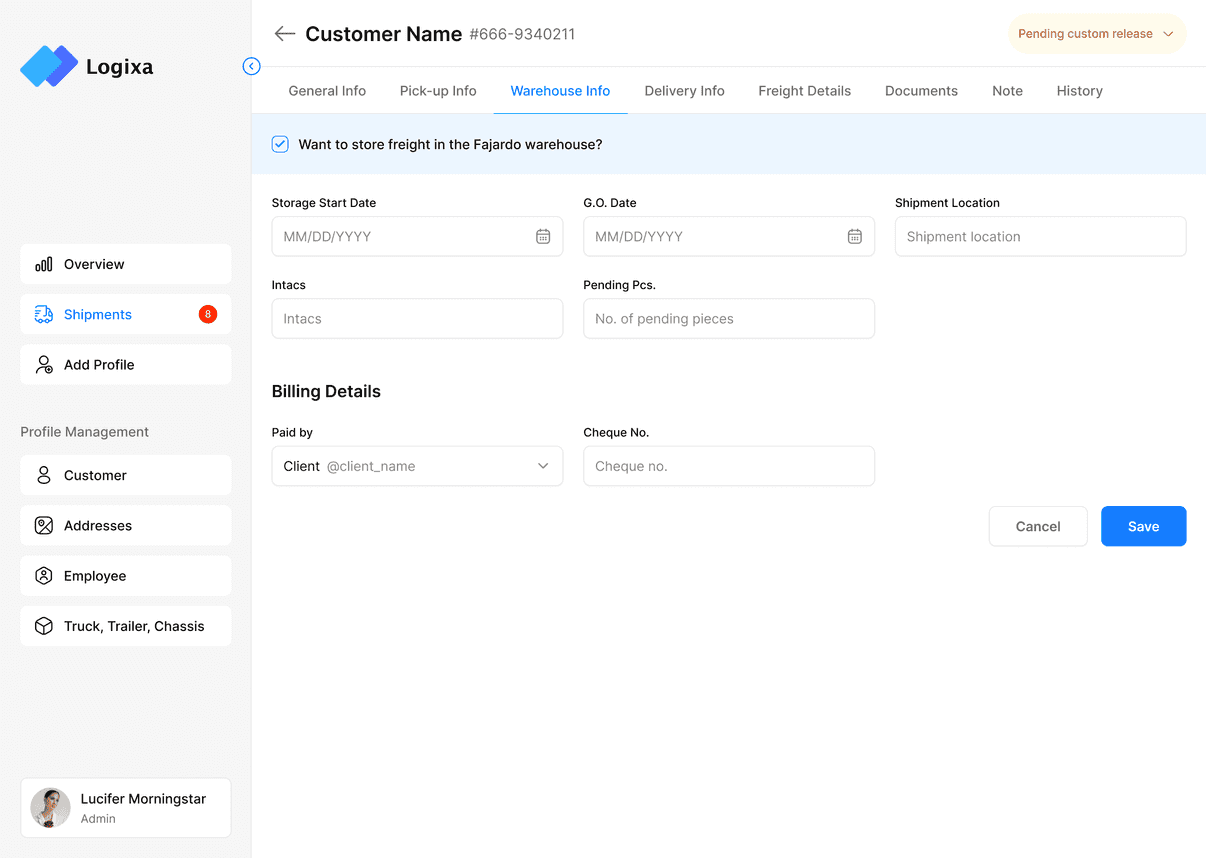
Task: Click into the Cheque No. field
Action: [728, 466]
